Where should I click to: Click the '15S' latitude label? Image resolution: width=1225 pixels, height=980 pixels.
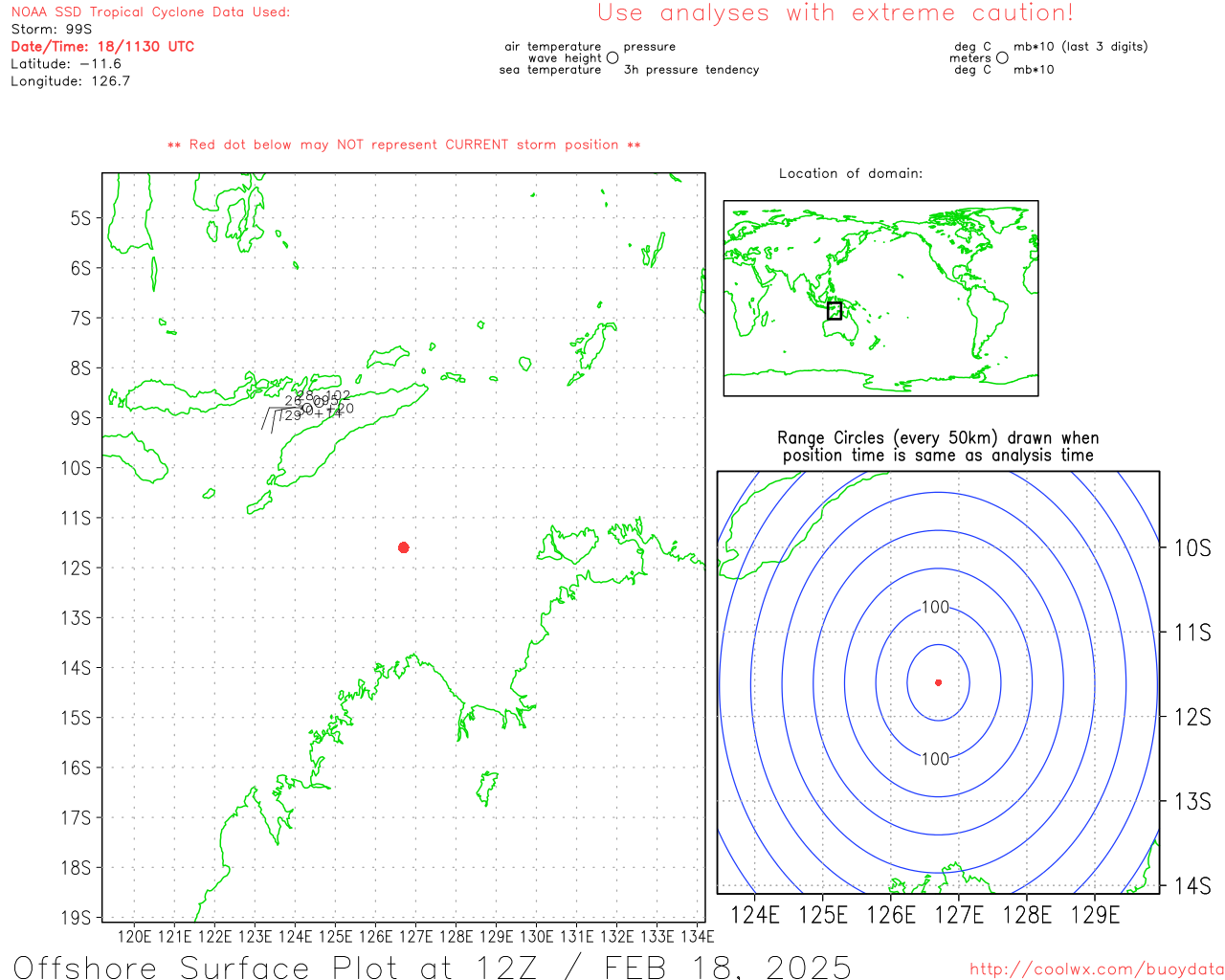(76, 718)
